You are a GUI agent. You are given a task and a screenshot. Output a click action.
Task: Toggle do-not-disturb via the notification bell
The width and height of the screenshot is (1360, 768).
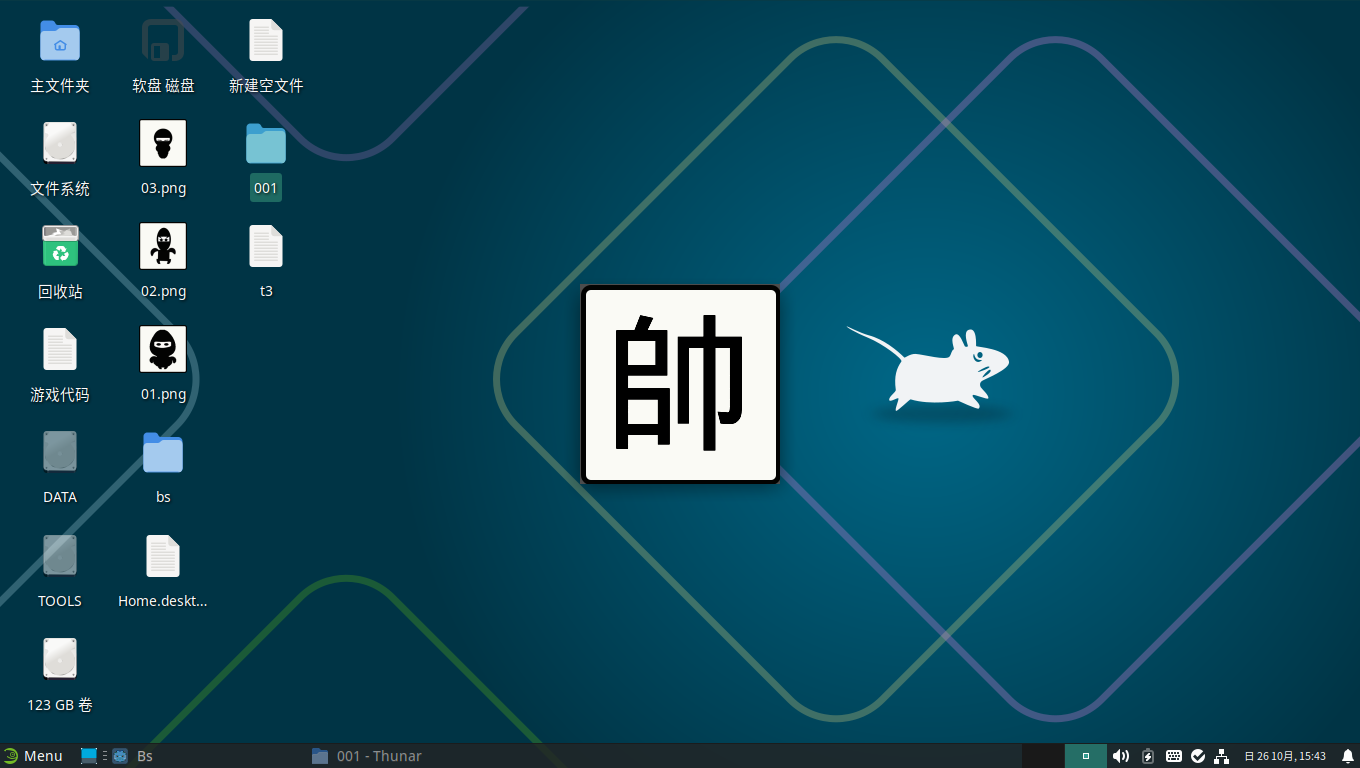coord(1345,756)
